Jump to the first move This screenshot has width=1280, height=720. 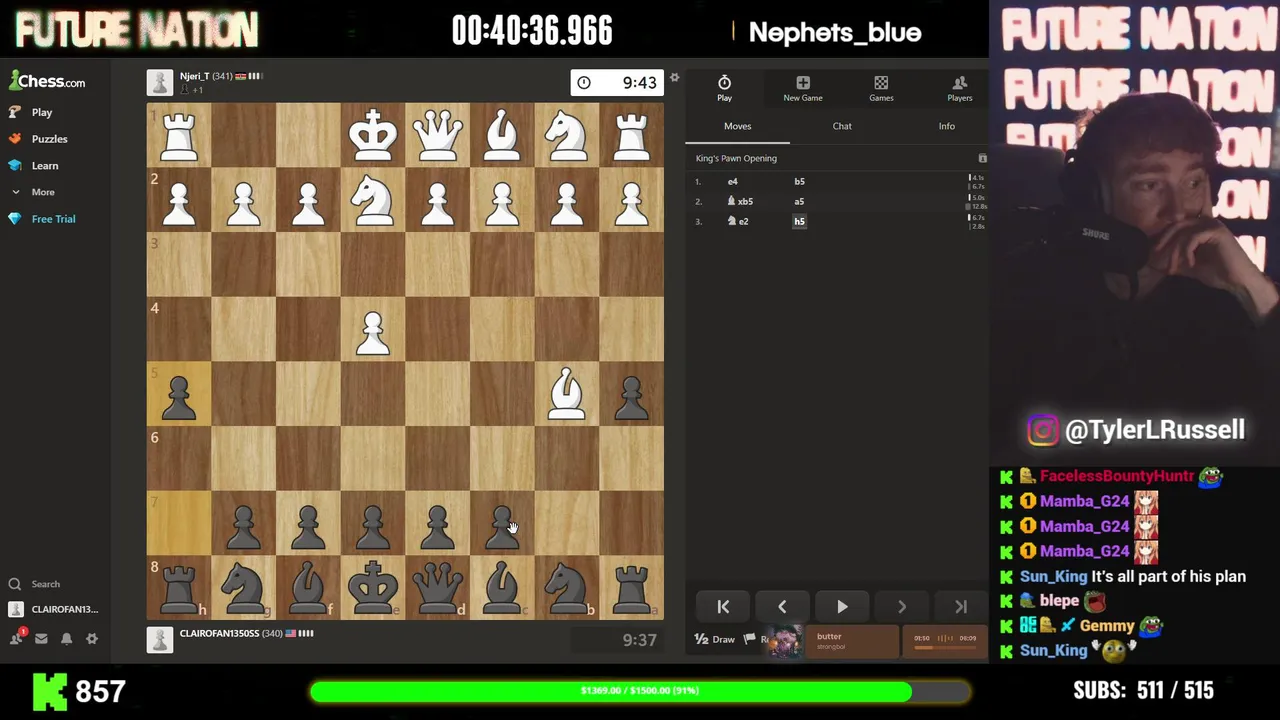(723, 607)
